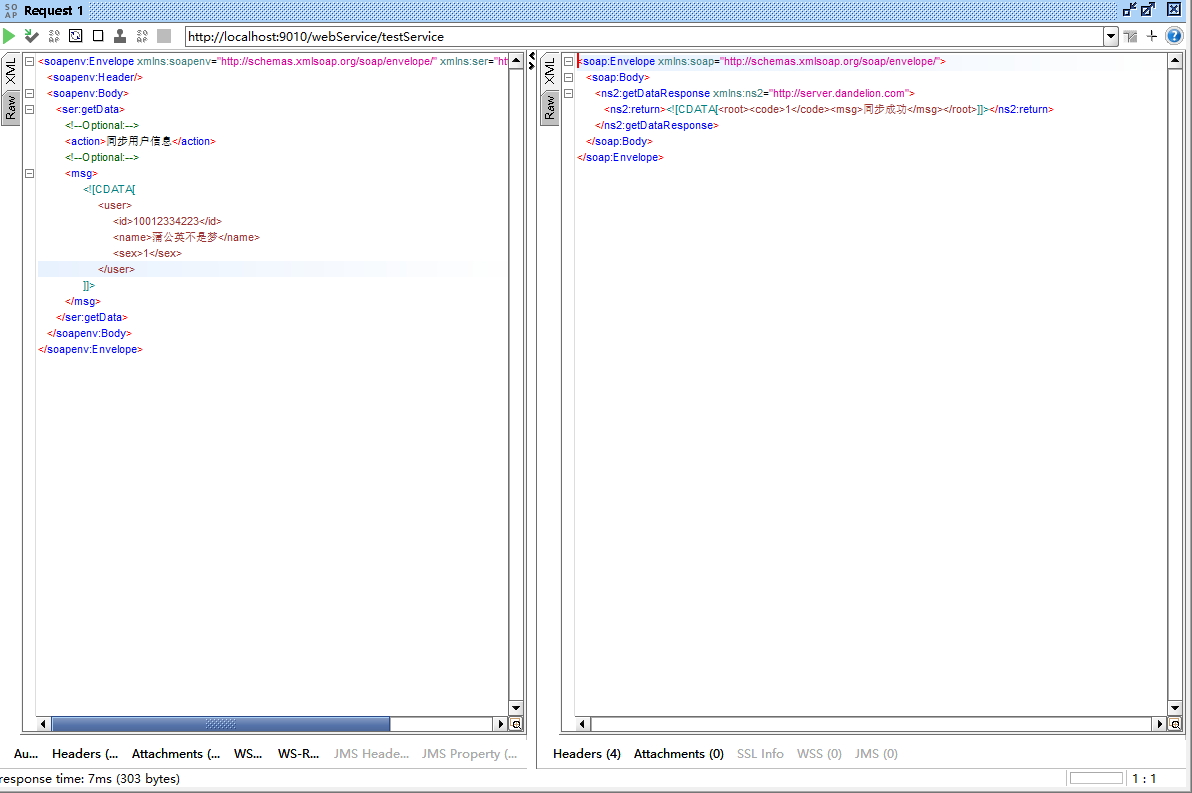Click the <soapenv:Header/> line
Screen dimensions: 1192x793
tap(95, 77)
